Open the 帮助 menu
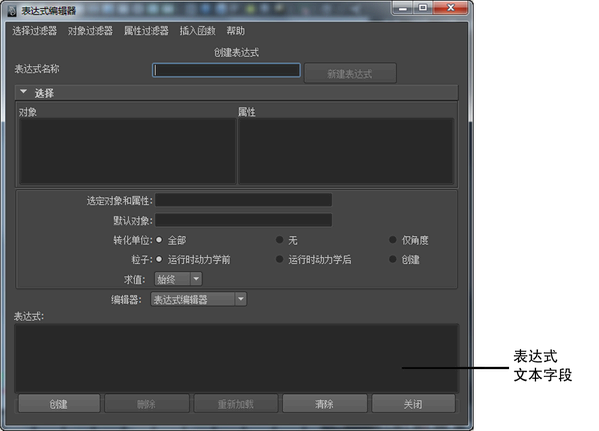 (x=236, y=31)
